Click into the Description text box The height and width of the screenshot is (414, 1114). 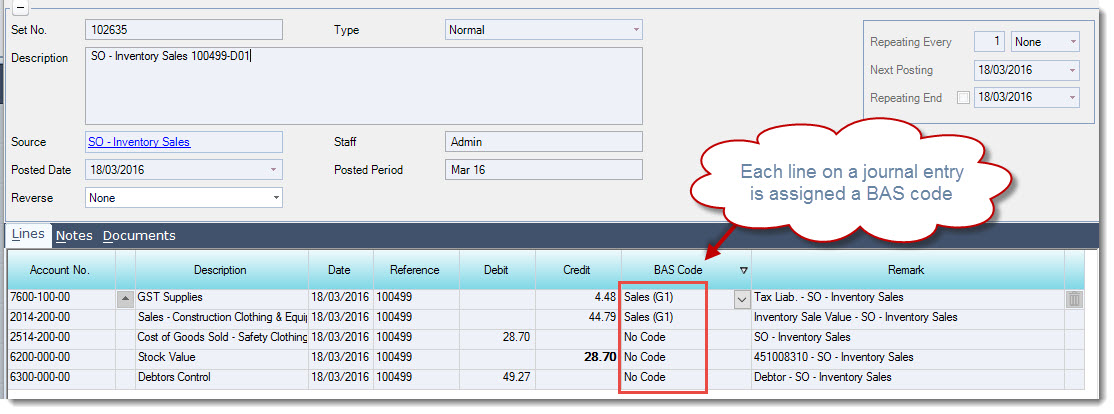point(364,86)
